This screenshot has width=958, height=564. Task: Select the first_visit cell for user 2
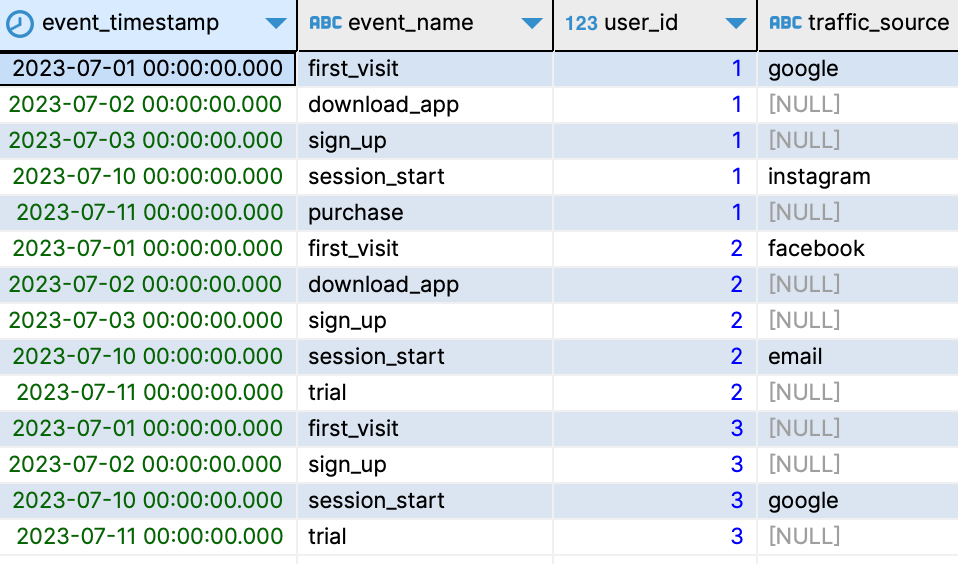[x=425, y=249]
